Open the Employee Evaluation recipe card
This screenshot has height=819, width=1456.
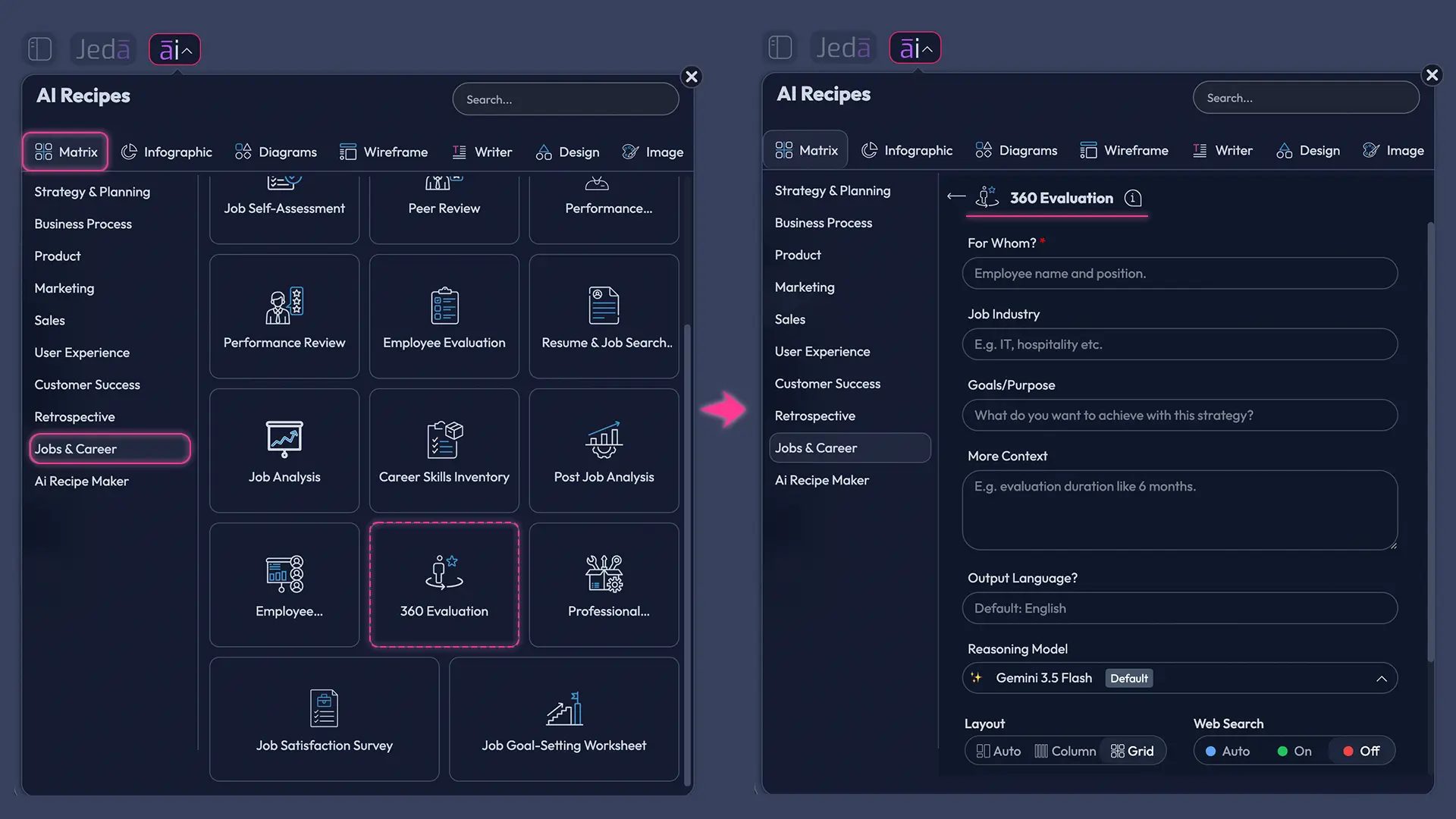[444, 316]
